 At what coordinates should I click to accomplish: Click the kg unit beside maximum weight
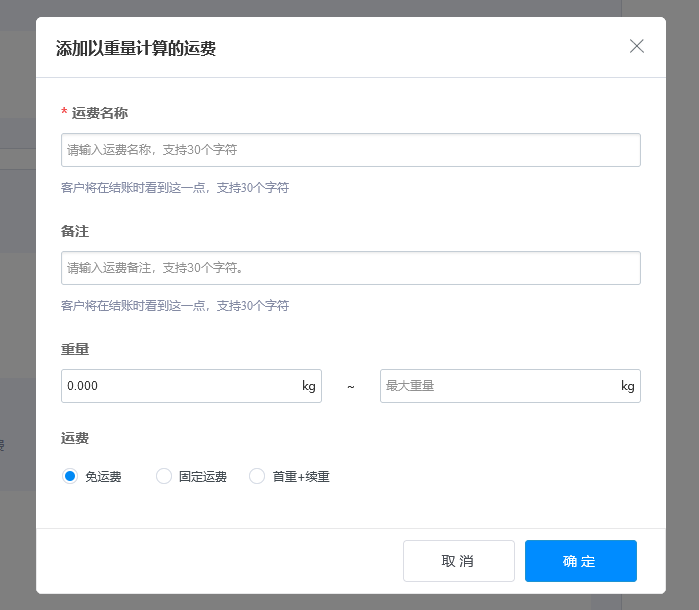tap(627, 386)
